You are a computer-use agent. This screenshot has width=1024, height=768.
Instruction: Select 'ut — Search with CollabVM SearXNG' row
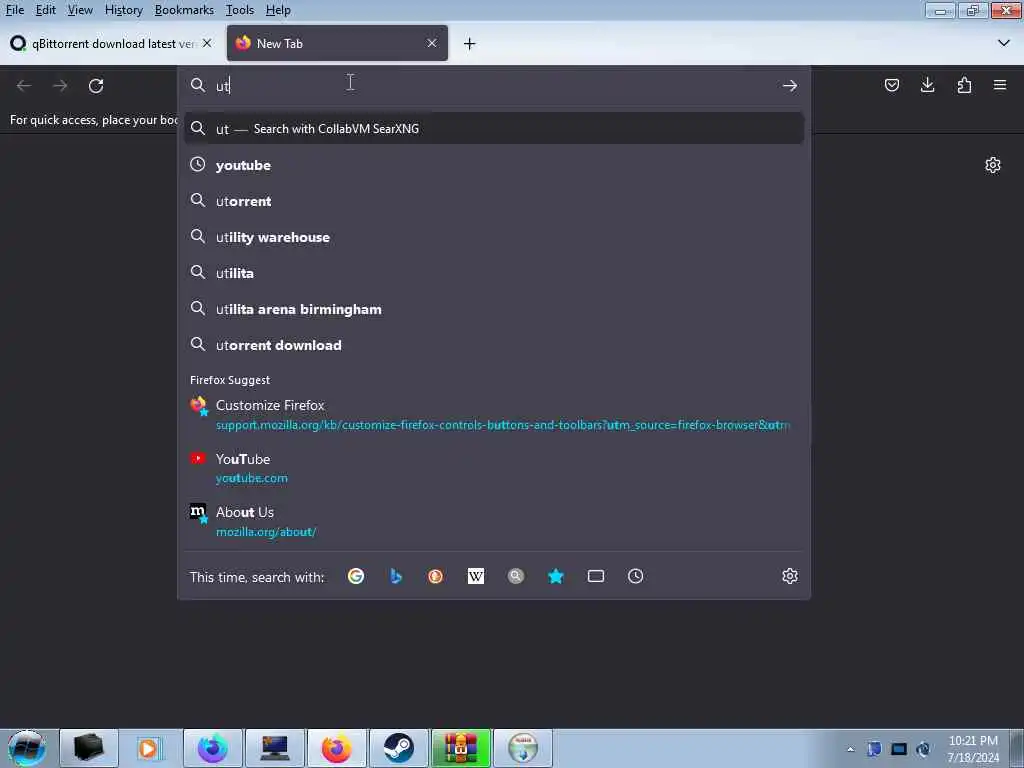(494, 129)
